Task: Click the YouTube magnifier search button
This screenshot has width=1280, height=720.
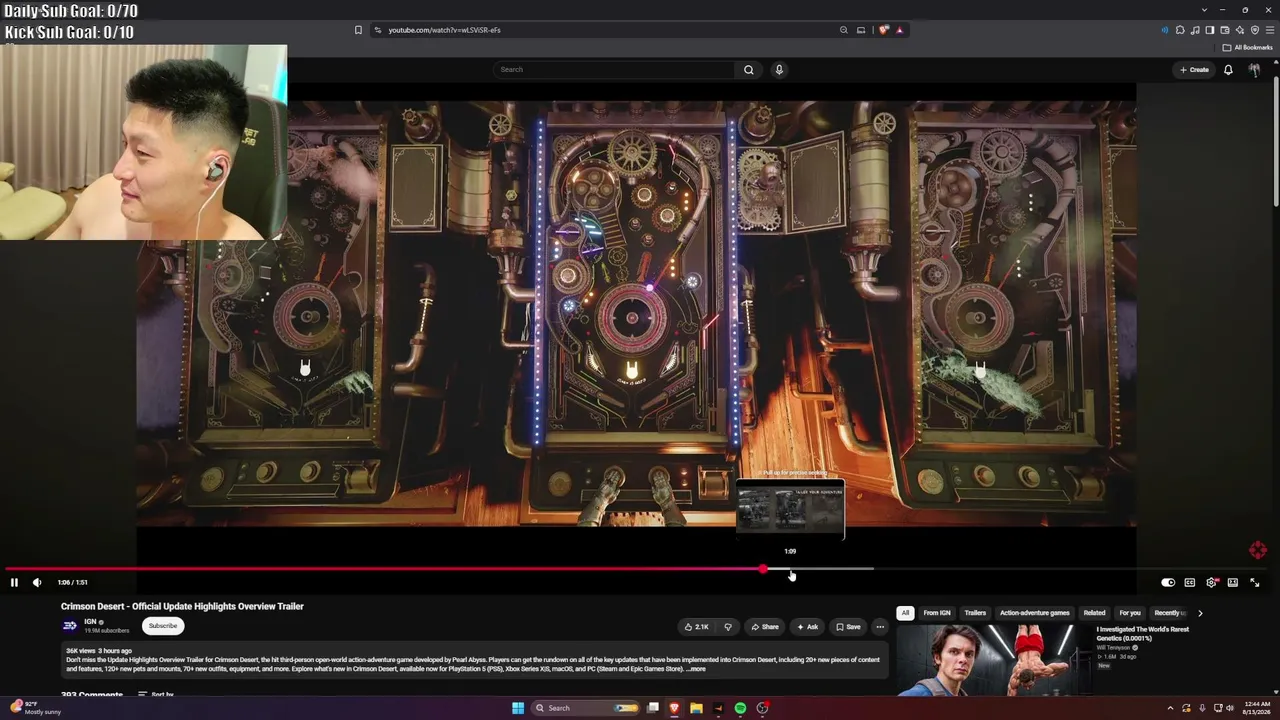Action: point(748,70)
